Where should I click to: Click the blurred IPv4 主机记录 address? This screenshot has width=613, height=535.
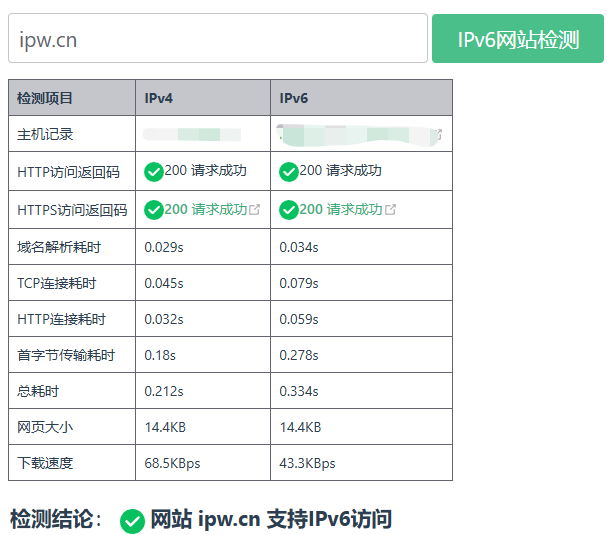tap(192, 134)
